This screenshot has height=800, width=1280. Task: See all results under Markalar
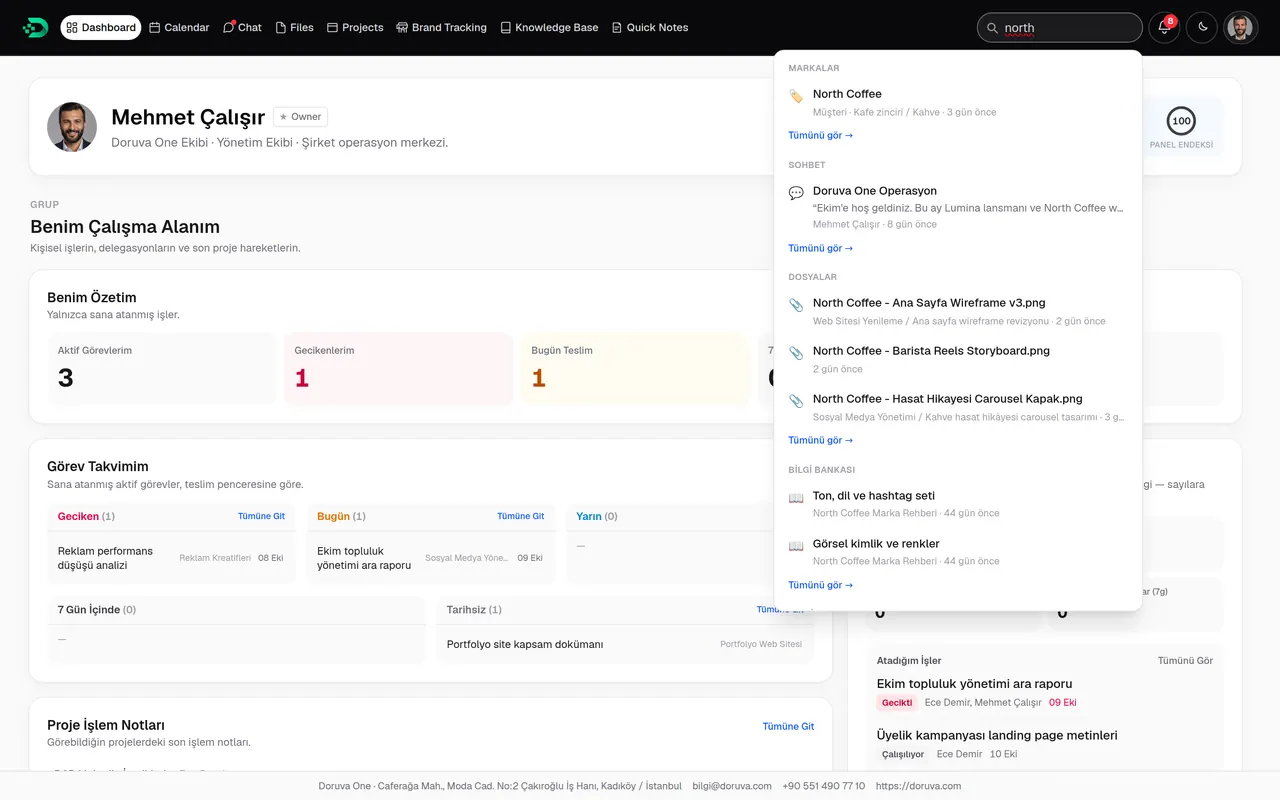[820, 135]
